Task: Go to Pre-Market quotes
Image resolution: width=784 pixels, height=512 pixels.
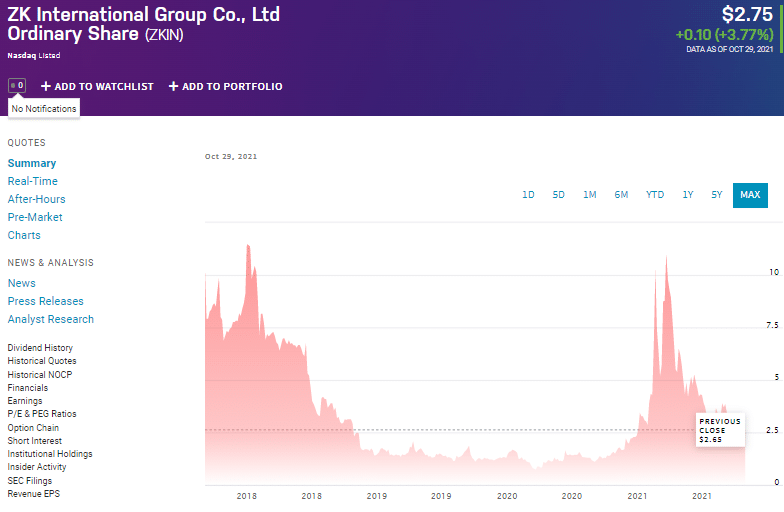Action: pos(35,217)
